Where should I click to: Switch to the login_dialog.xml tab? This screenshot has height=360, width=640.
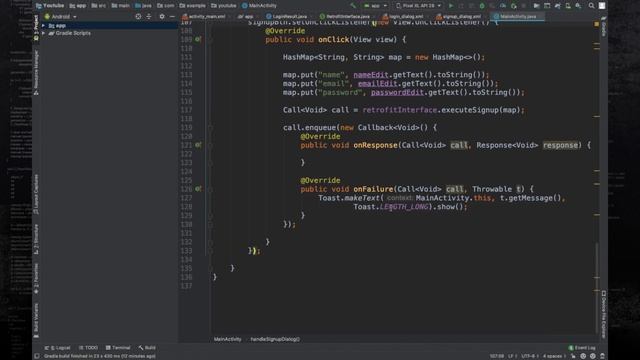403,17
